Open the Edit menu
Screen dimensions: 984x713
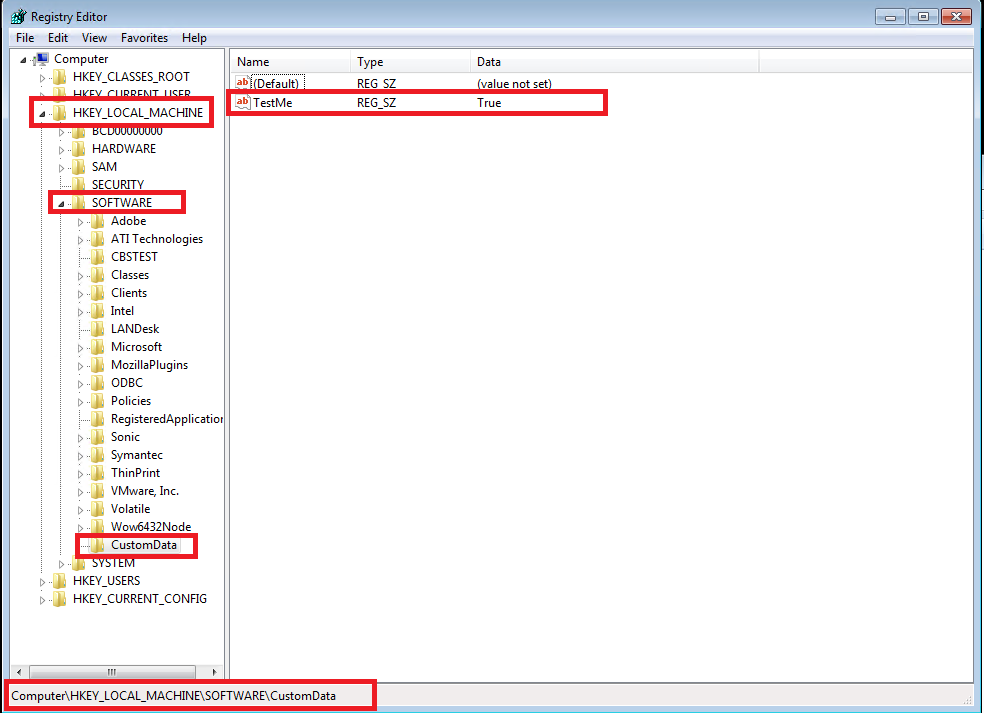pos(57,37)
